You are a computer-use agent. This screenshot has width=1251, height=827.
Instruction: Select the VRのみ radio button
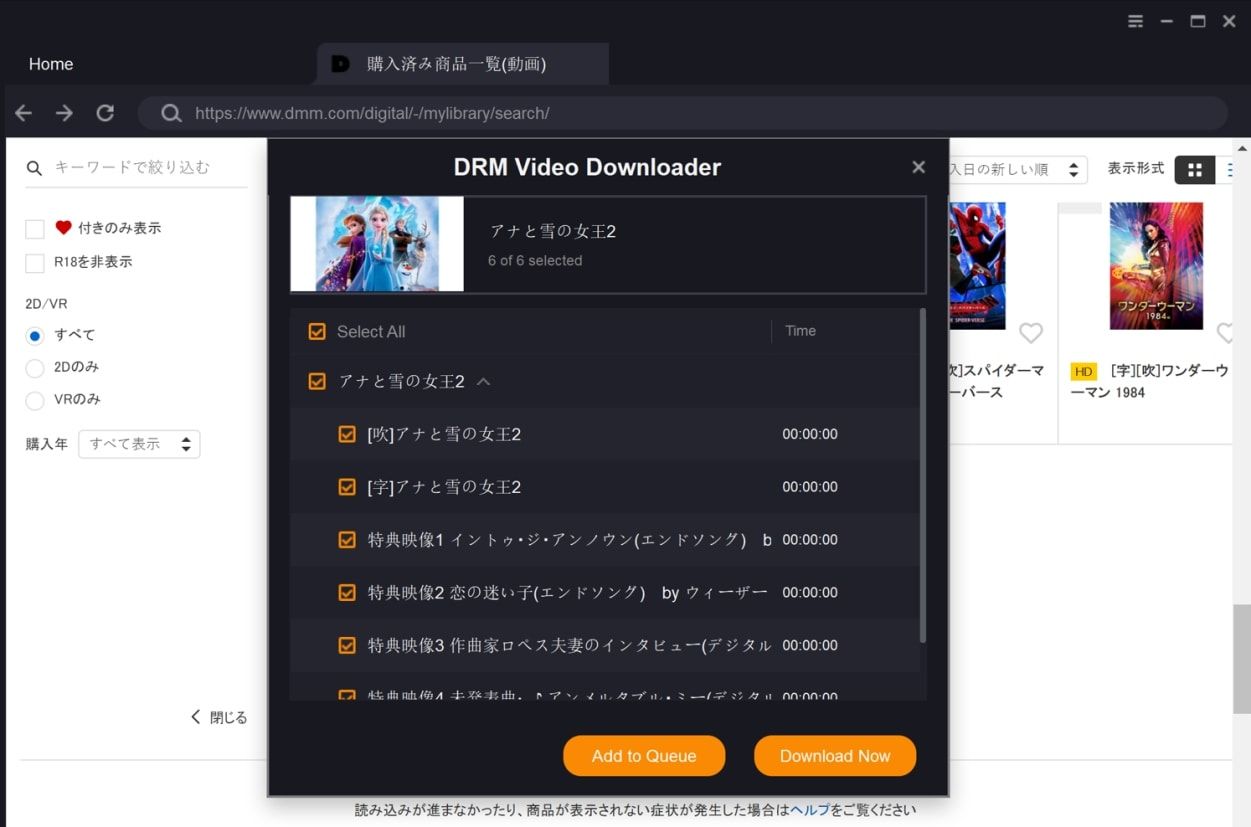[x=35, y=400]
